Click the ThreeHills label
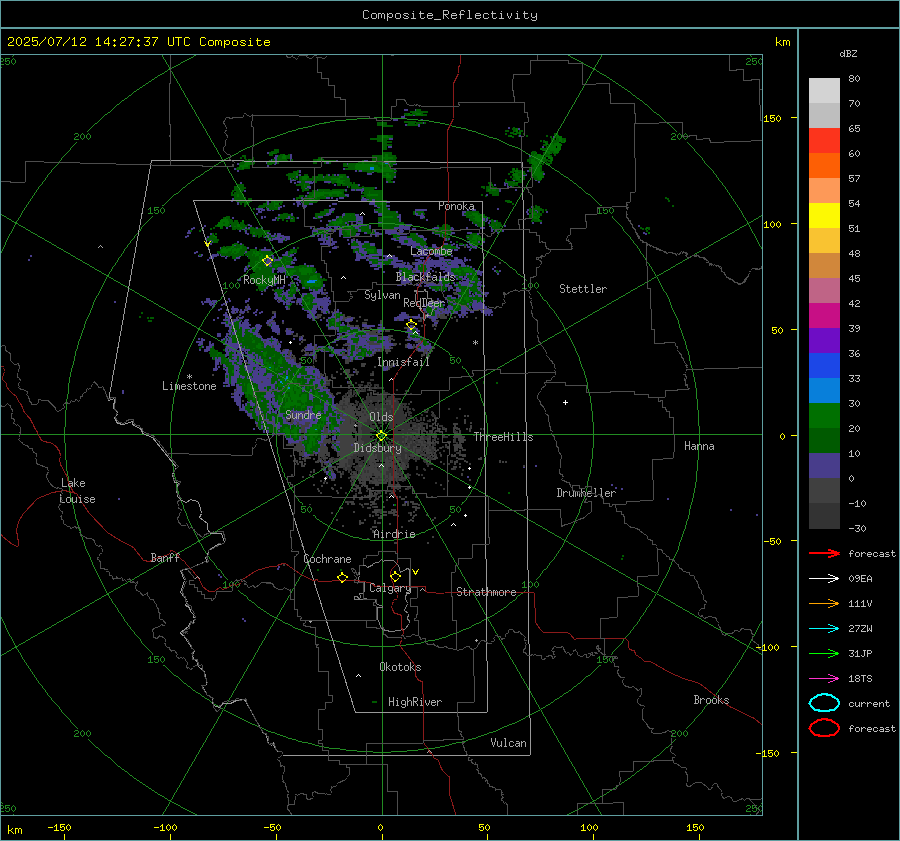 click(503, 437)
